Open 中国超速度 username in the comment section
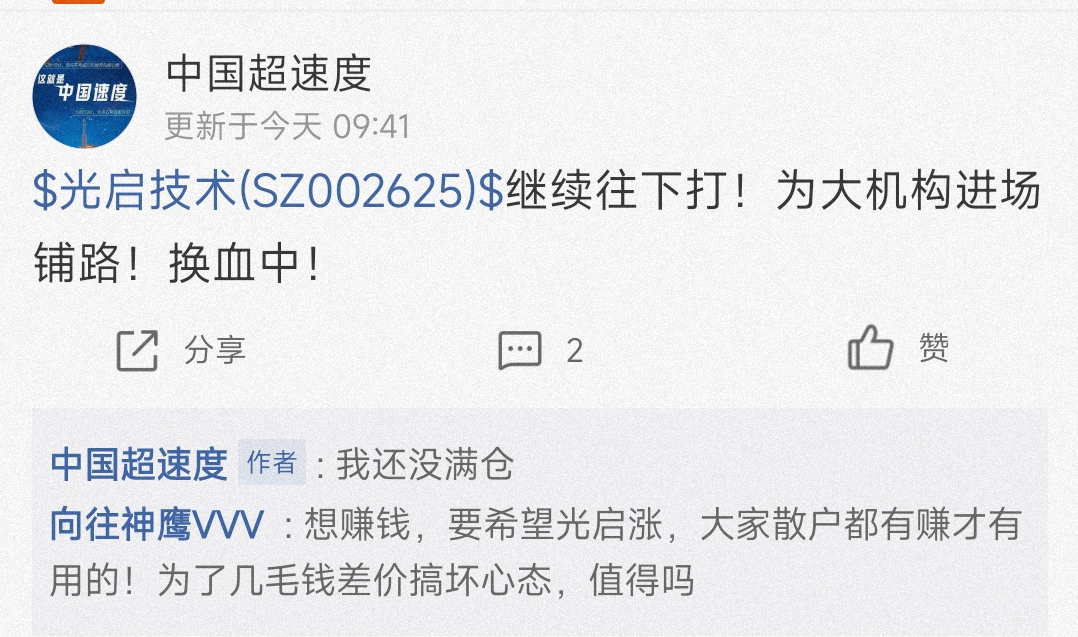Image resolution: width=1078 pixels, height=637 pixels. (x=139, y=464)
